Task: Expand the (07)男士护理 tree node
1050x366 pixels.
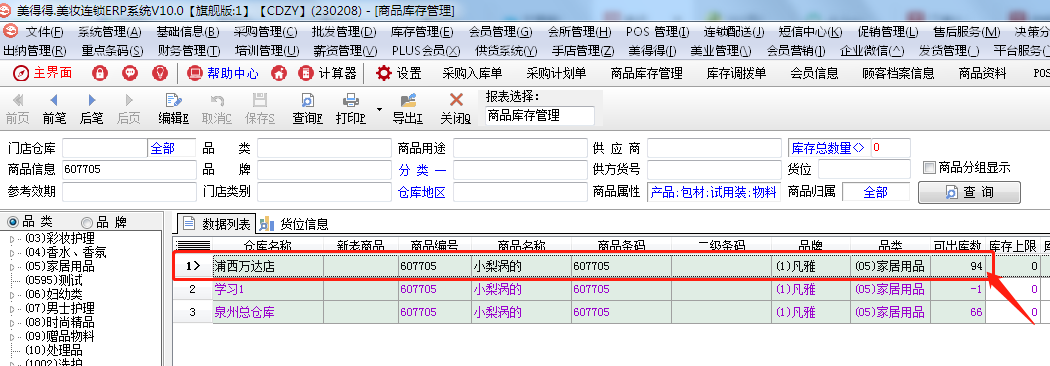Action: pyautogui.click(x=11, y=308)
